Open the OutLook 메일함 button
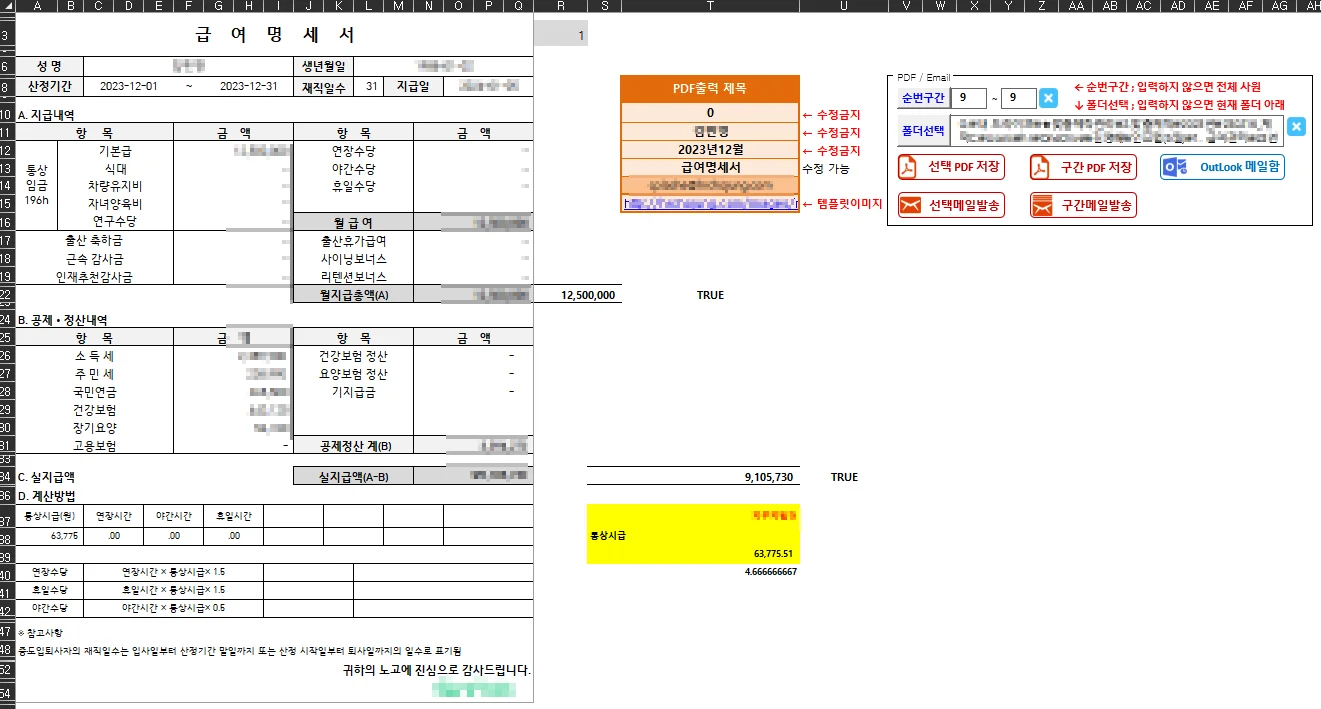Viewport: 1321px width, 709px height. tap(1222, 167)
